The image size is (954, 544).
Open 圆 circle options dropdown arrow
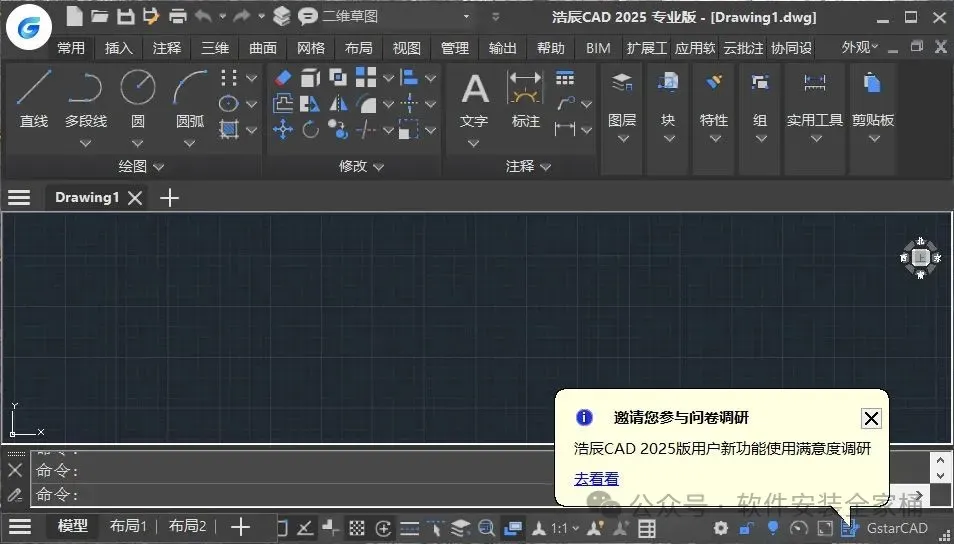138,144
